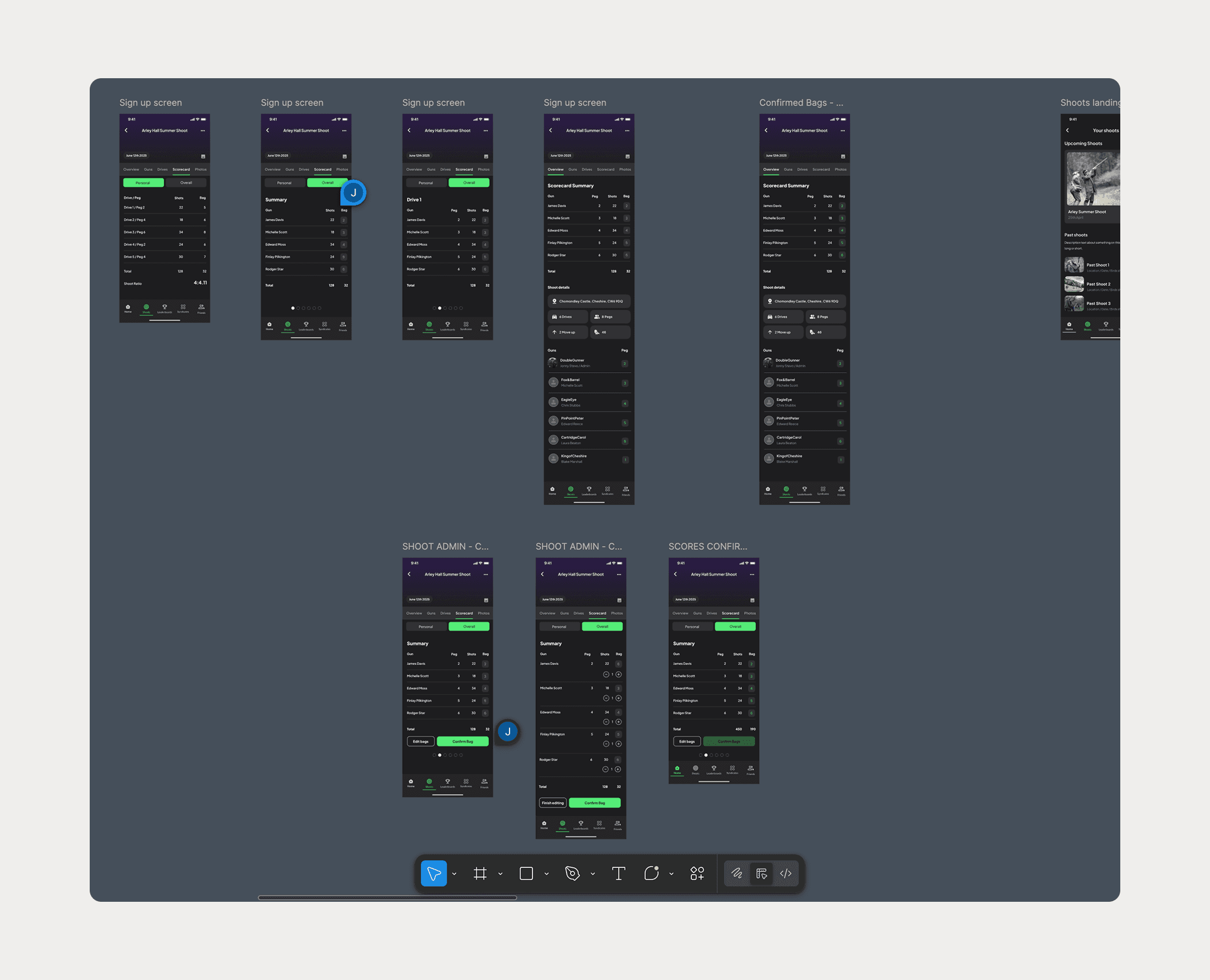Expand Frame tool options dropdown

[x=500, y=874]
